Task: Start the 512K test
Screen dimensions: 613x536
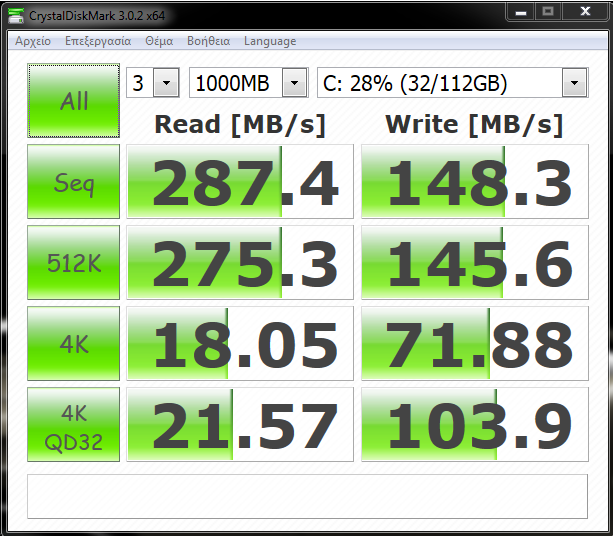Action: pyautogui.click(x=73, y=262)
